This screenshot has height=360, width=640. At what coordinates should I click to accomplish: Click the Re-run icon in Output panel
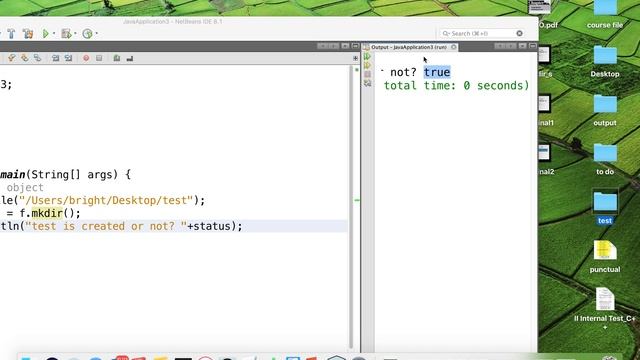point(367,56)
